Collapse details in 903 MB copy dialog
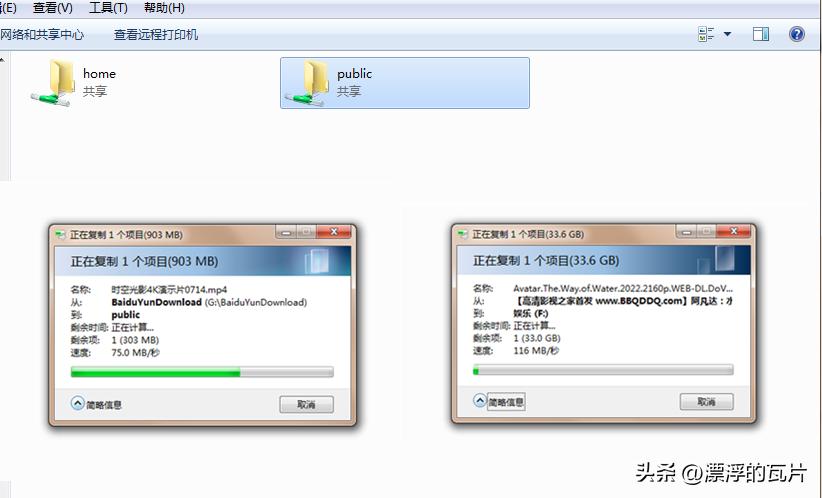Image resolution: width=822 pixels, height=498 pixels. pyautogui.click(x=96, y=404)
